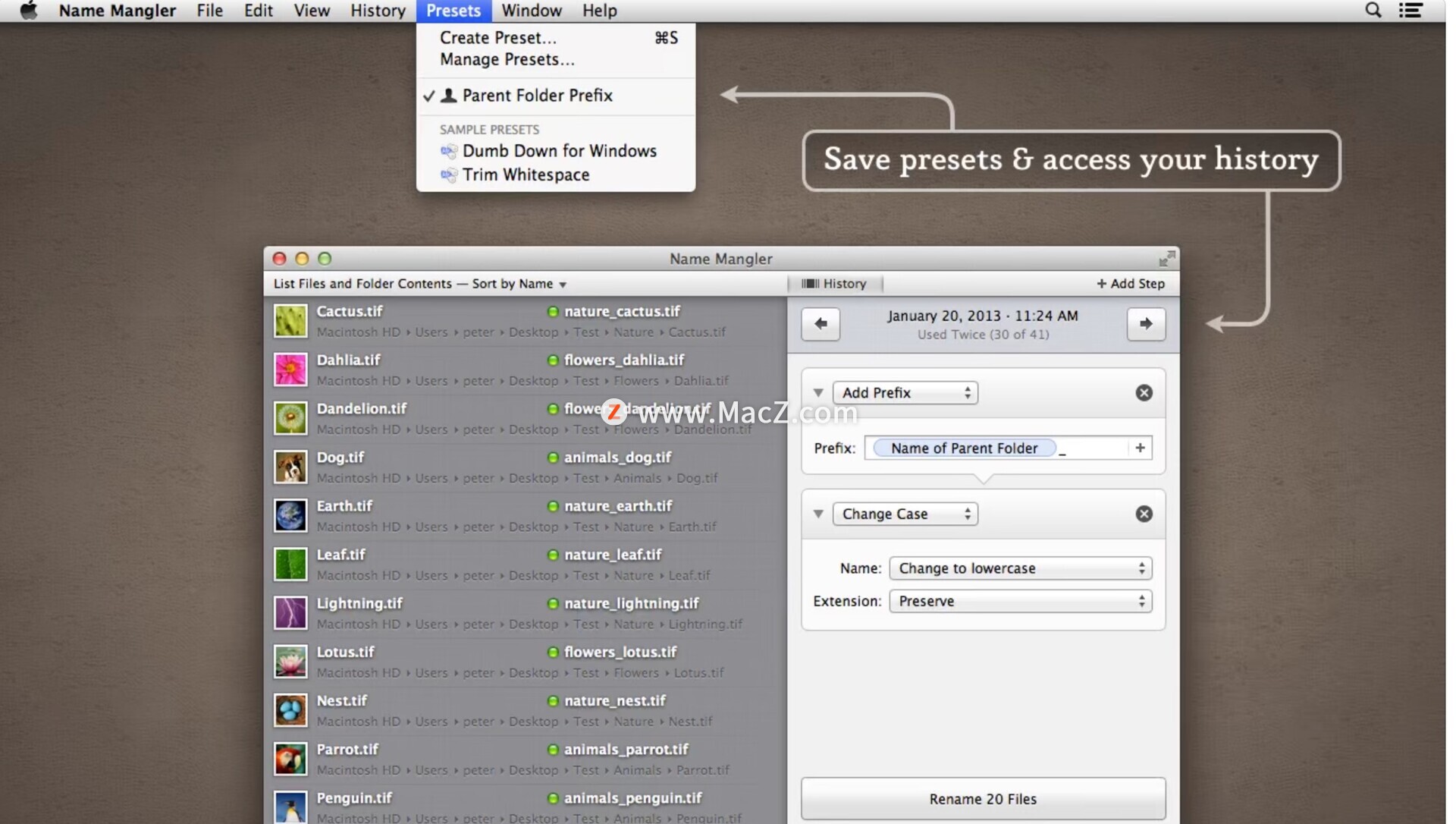
Task: Click Lotus.tif thumbnail
Action: [x=290, y=662]
